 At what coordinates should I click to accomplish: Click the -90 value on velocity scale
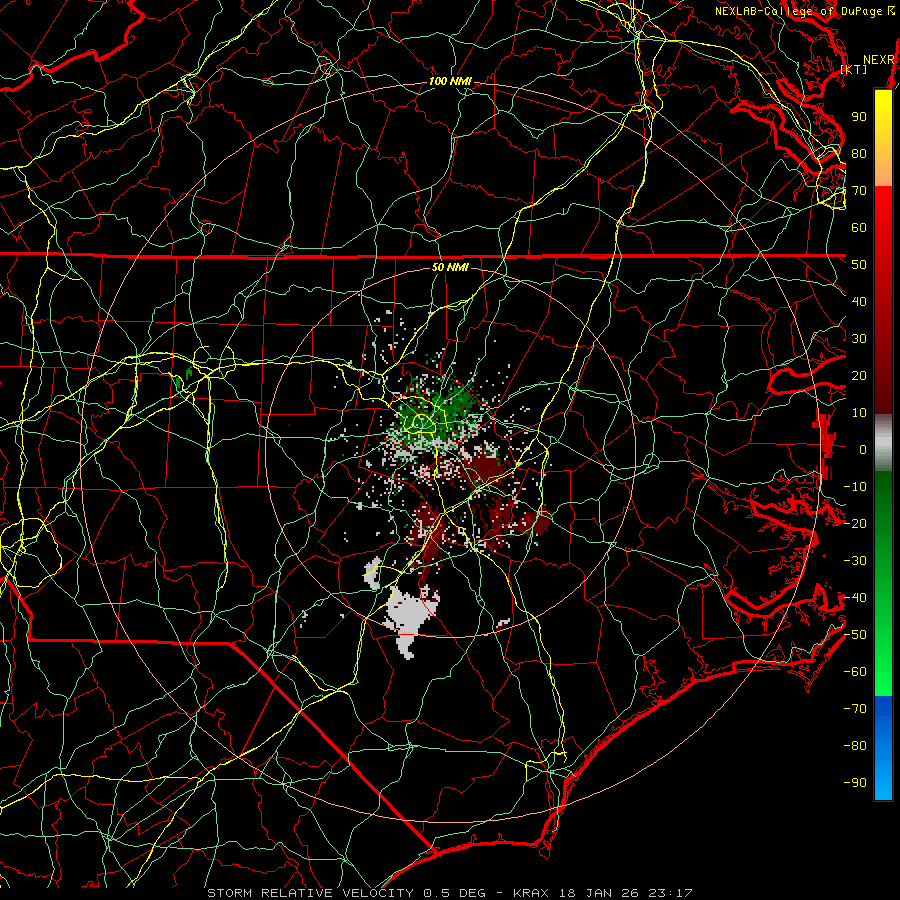(x=855, y=783)
